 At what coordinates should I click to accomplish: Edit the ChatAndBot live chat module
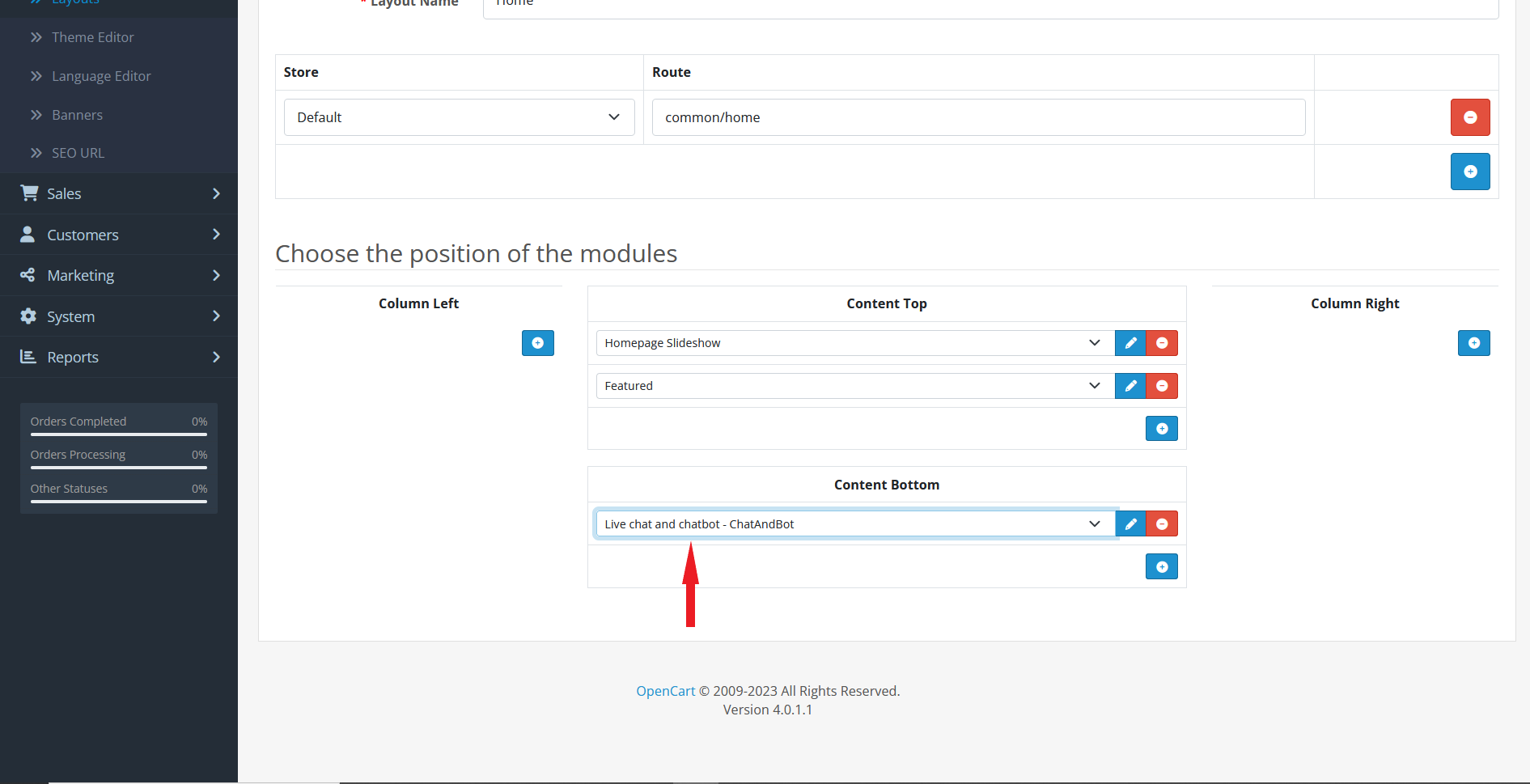pyautogui.click(x=1130, y=524)
